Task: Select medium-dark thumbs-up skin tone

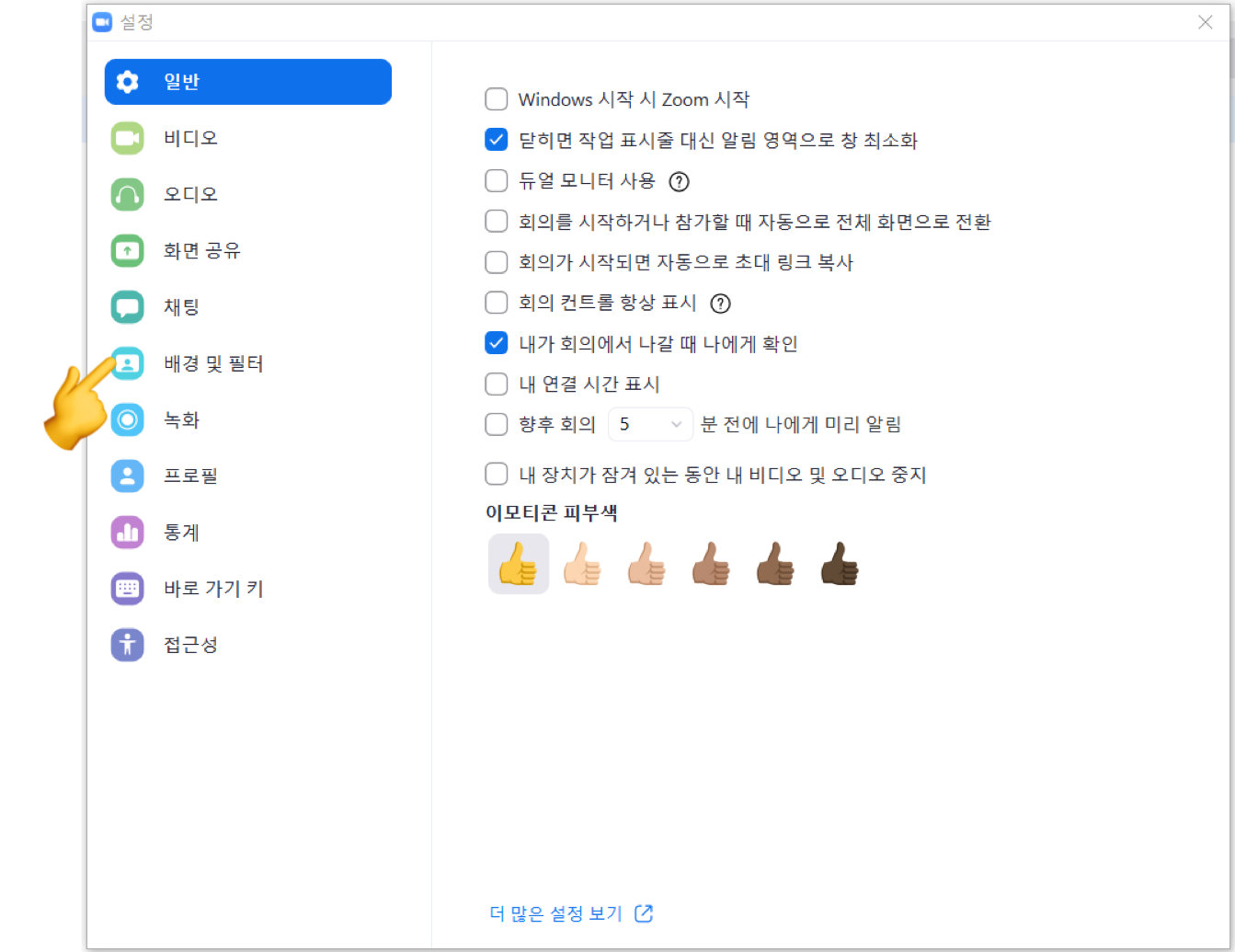Action: point(775,564)
